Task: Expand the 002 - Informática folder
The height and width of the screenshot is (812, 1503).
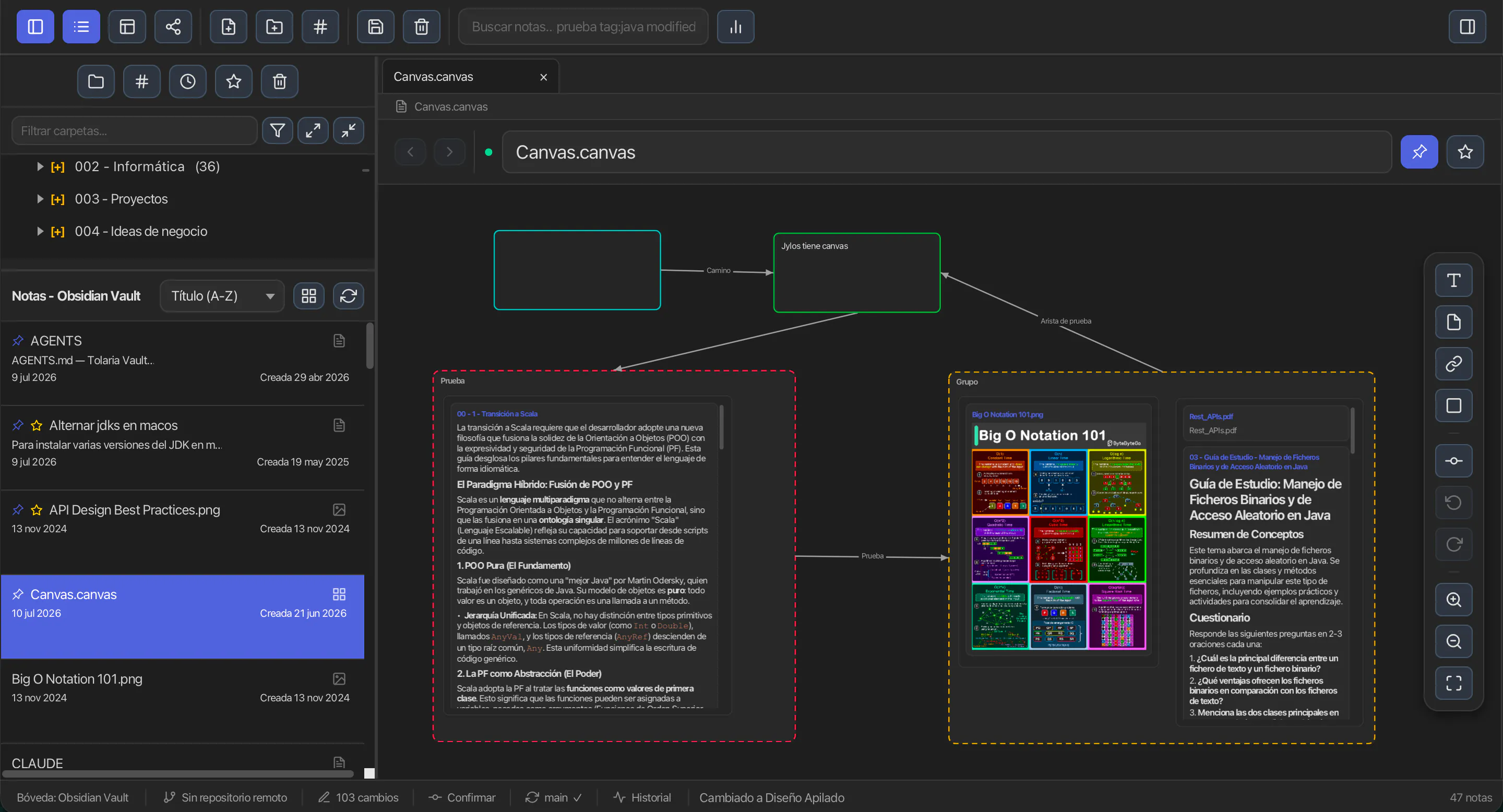Action: [x=40, y=167]
